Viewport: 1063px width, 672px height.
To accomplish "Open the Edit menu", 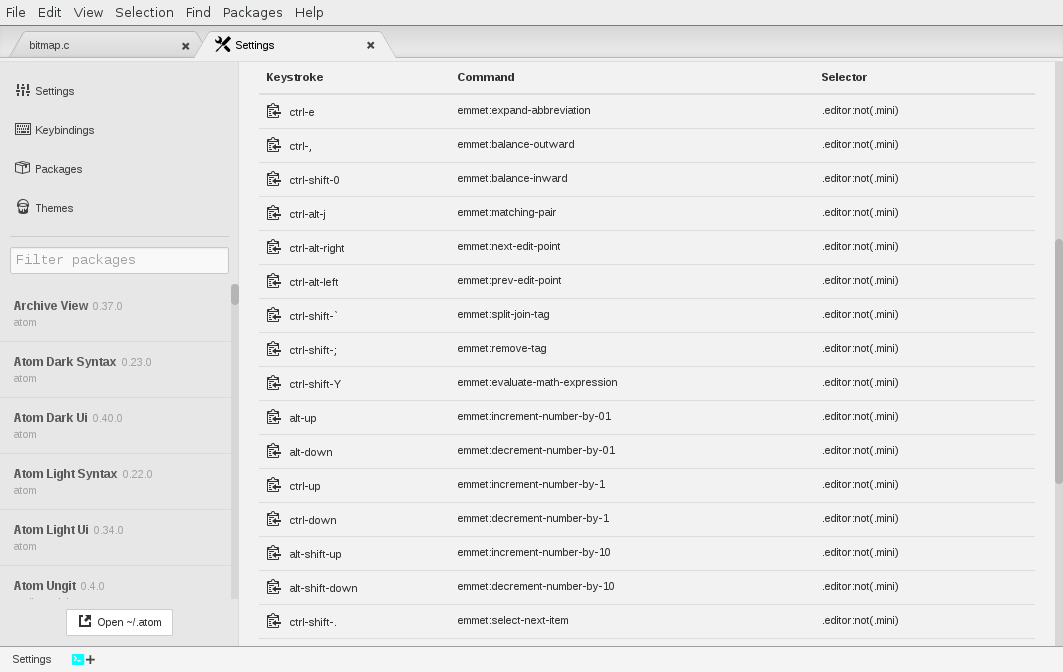I will pos(49,12).
